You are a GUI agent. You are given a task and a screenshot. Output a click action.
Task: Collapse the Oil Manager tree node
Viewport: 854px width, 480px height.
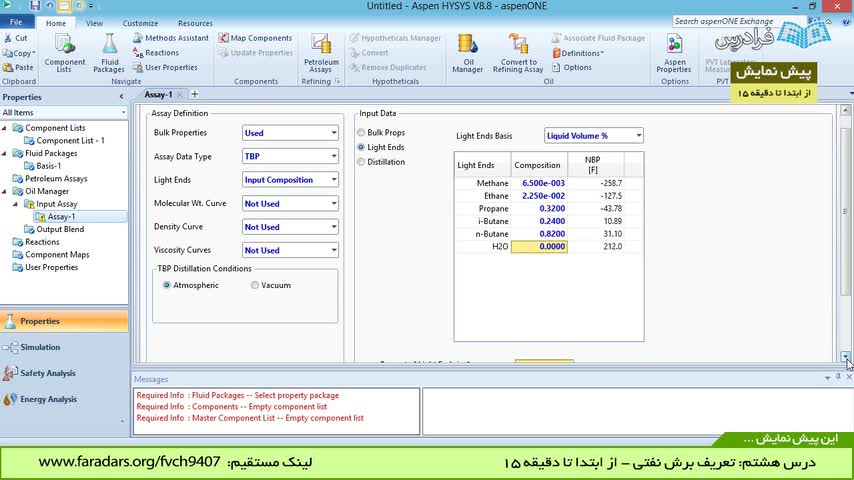[4, 191]
